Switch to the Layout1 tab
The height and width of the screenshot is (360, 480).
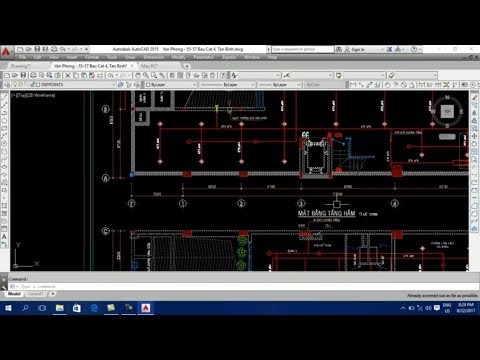coord(36,294)
